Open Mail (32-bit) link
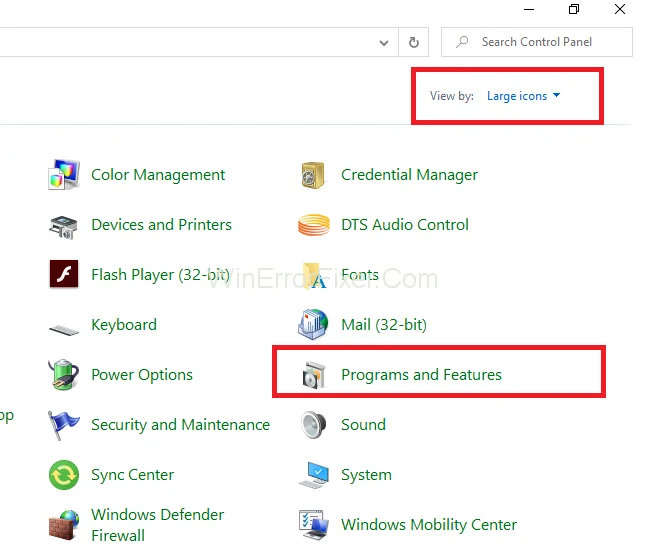This screenshot has width=645, height=556. click(384, 325)
